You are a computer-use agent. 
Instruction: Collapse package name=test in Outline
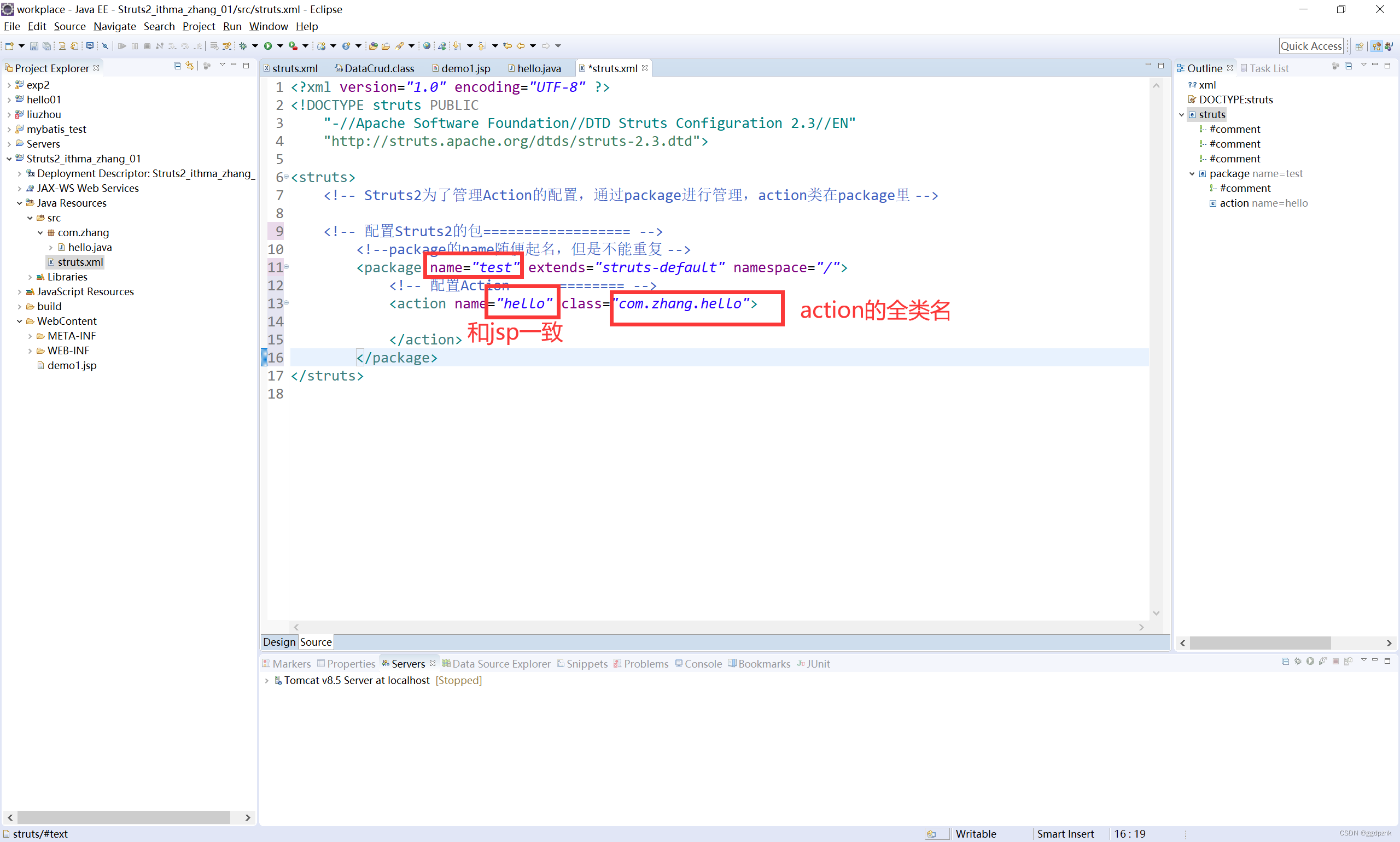click(1192, 174)
